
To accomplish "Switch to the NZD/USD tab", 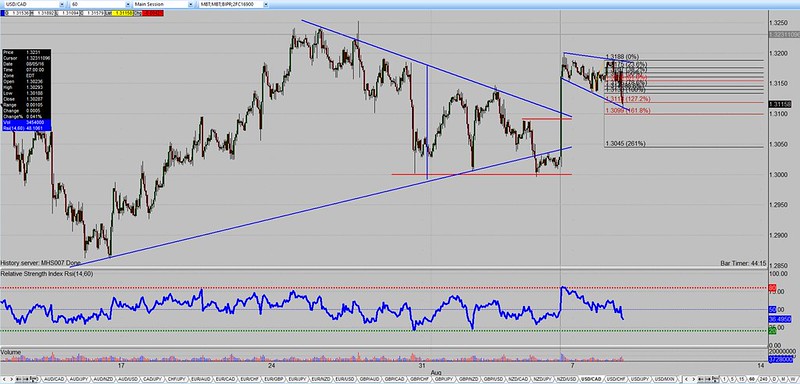I will coord(566,379).
